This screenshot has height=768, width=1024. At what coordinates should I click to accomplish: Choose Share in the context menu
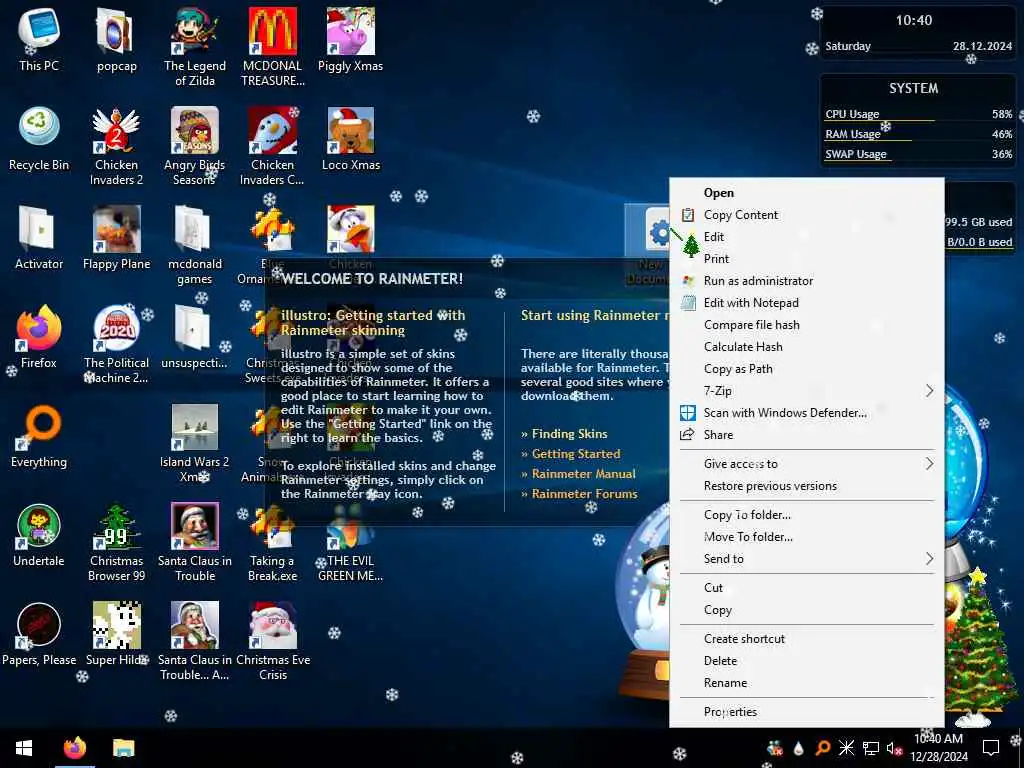807,435
